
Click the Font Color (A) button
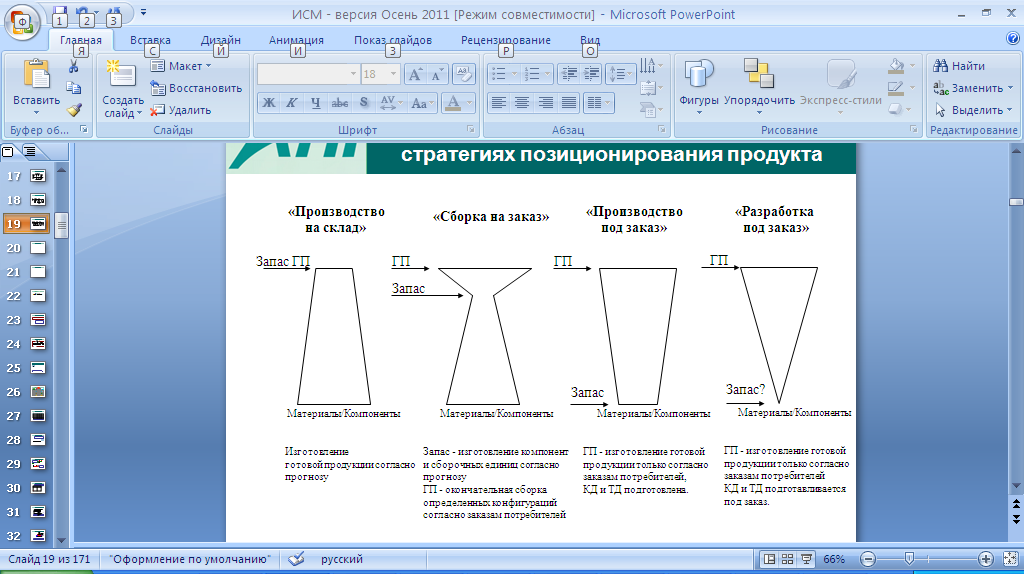coord(453,103)
